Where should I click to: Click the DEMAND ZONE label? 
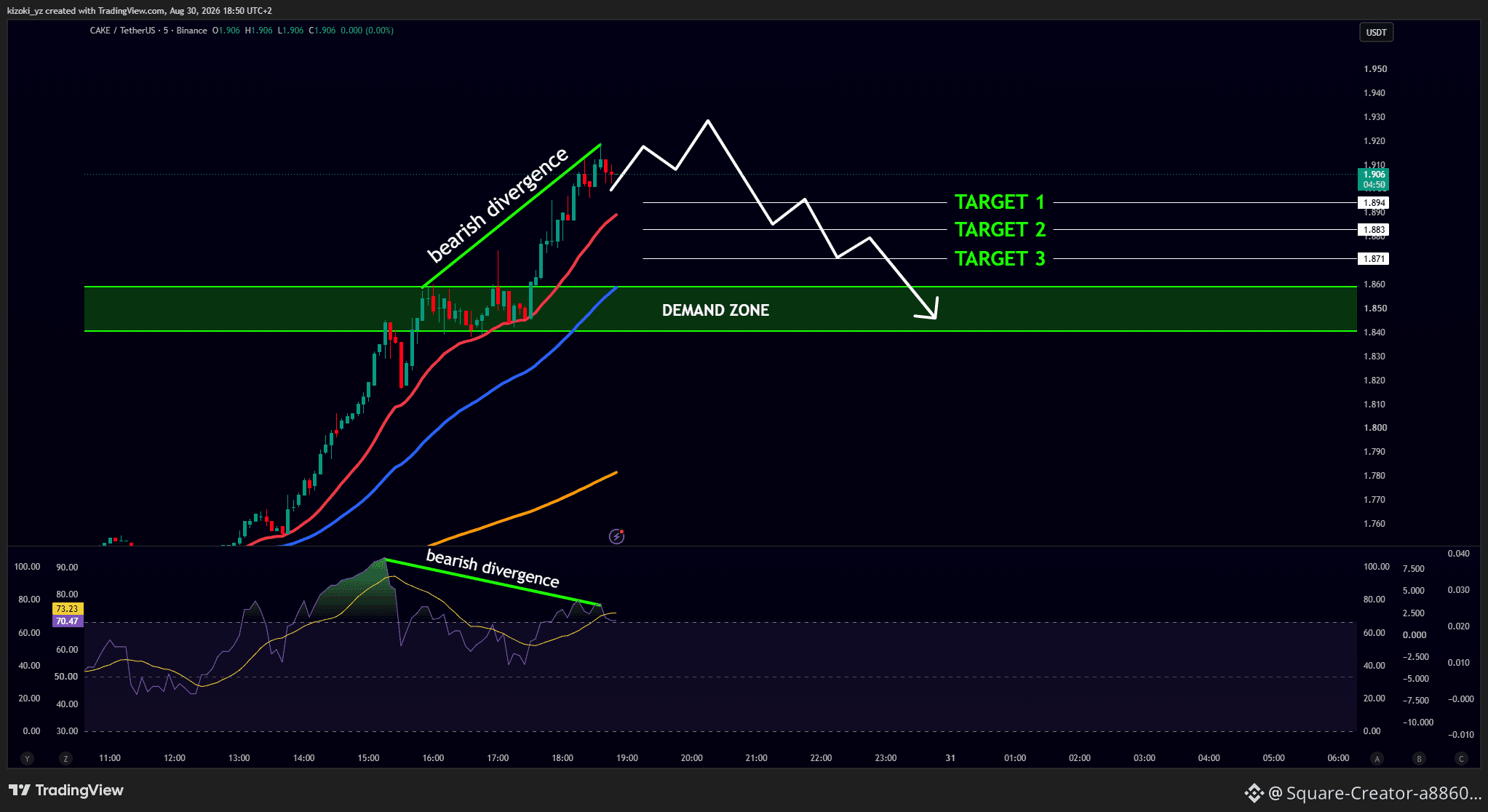(715, 310)
